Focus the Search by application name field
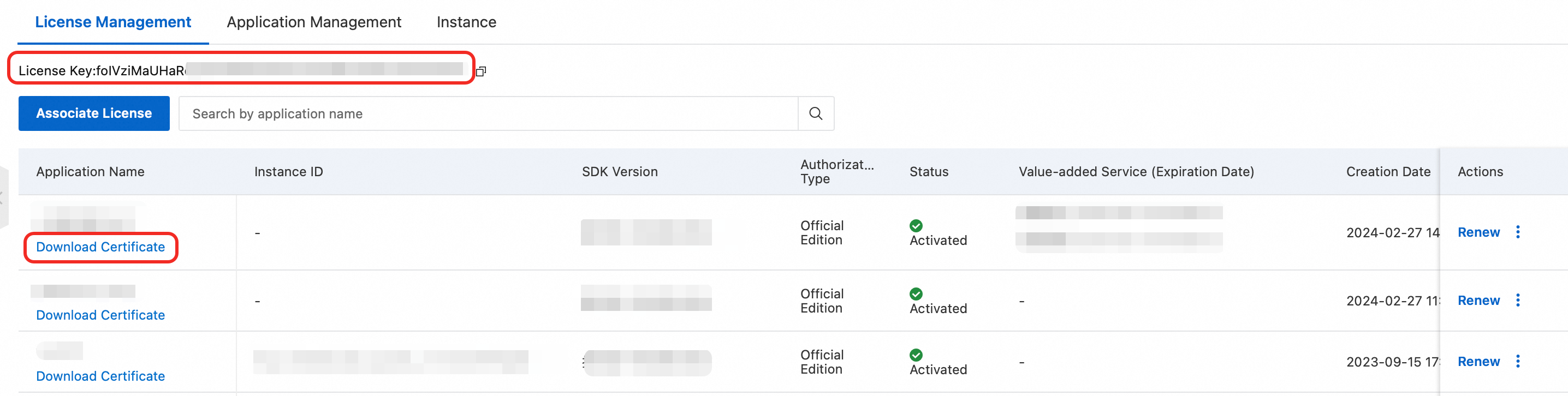 tap(488, 113)
